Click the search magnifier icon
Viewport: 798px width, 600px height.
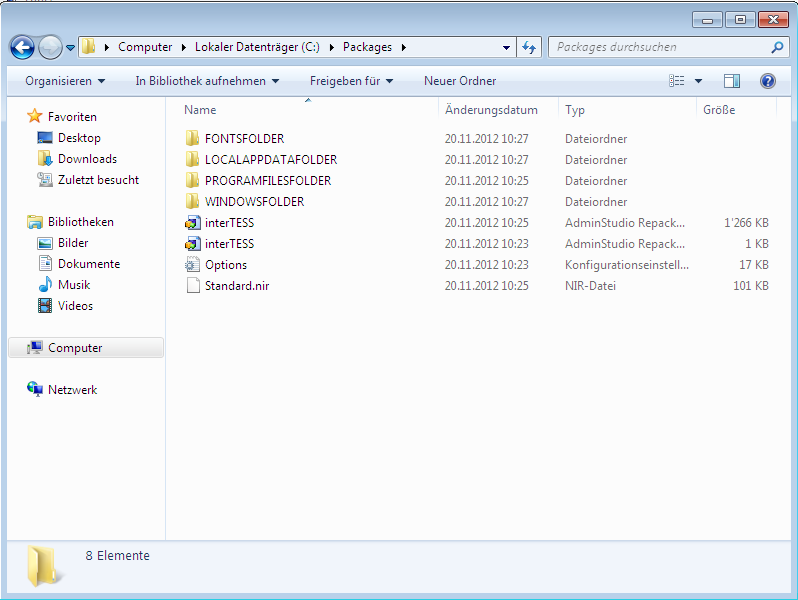point(777,47)
